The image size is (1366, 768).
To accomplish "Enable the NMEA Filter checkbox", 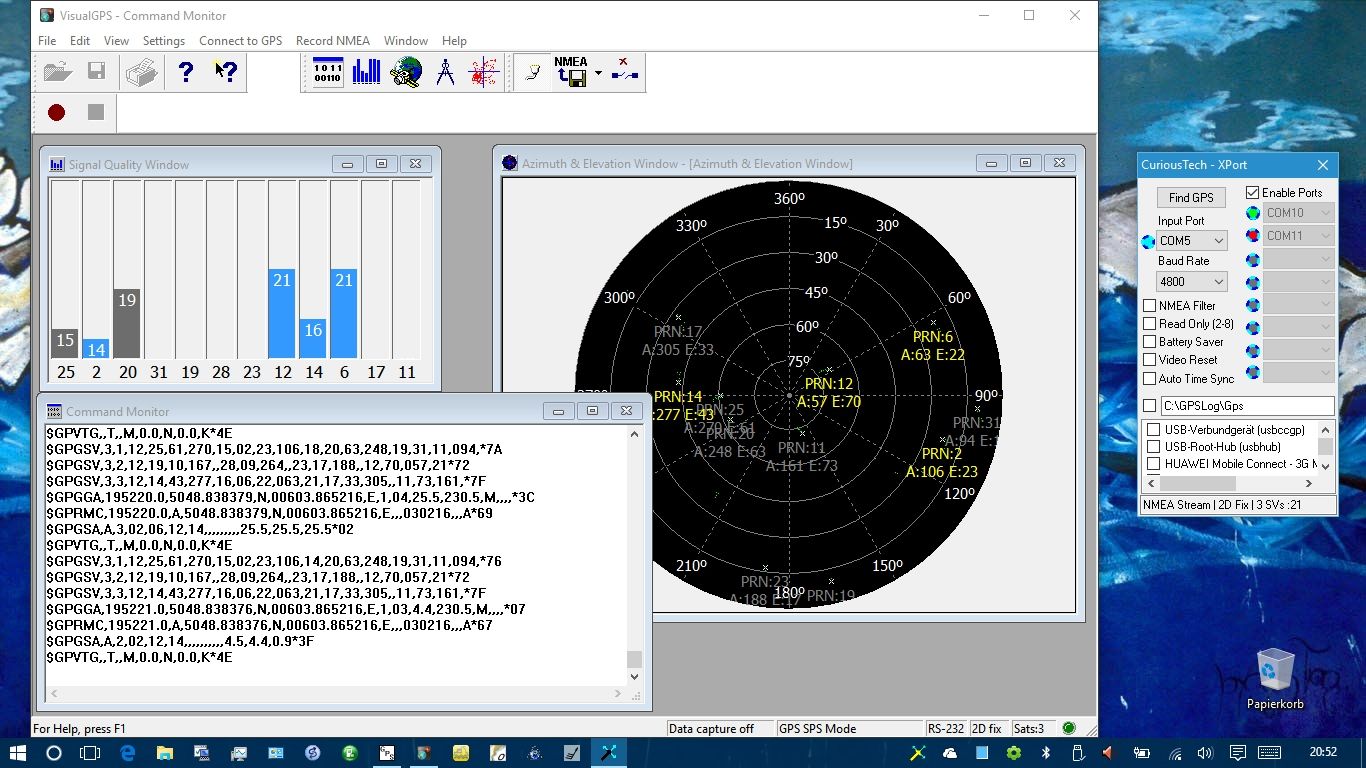I will coord(1149,306).
